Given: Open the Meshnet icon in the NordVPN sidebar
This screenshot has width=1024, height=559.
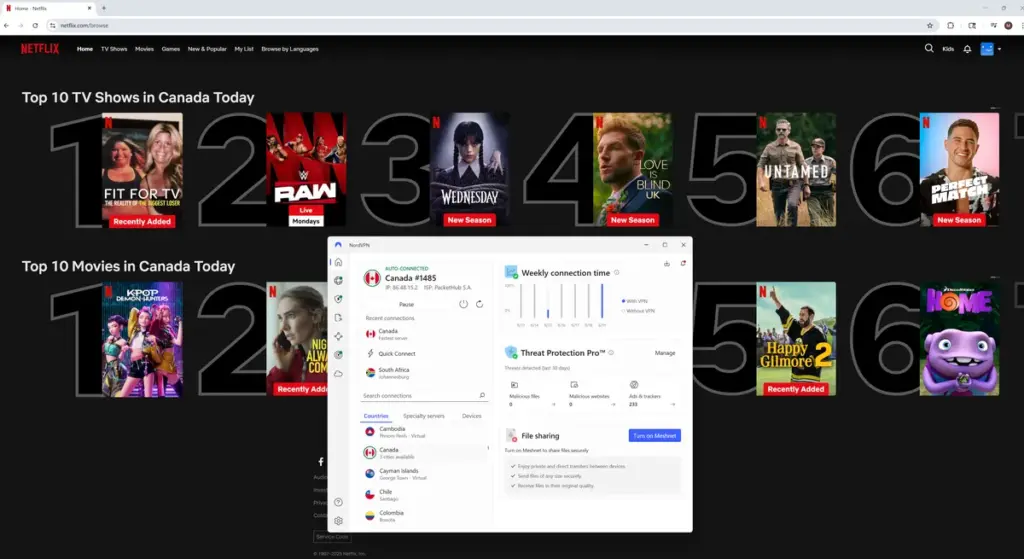Looking at the screenshot, I should (x=338, y=336).
